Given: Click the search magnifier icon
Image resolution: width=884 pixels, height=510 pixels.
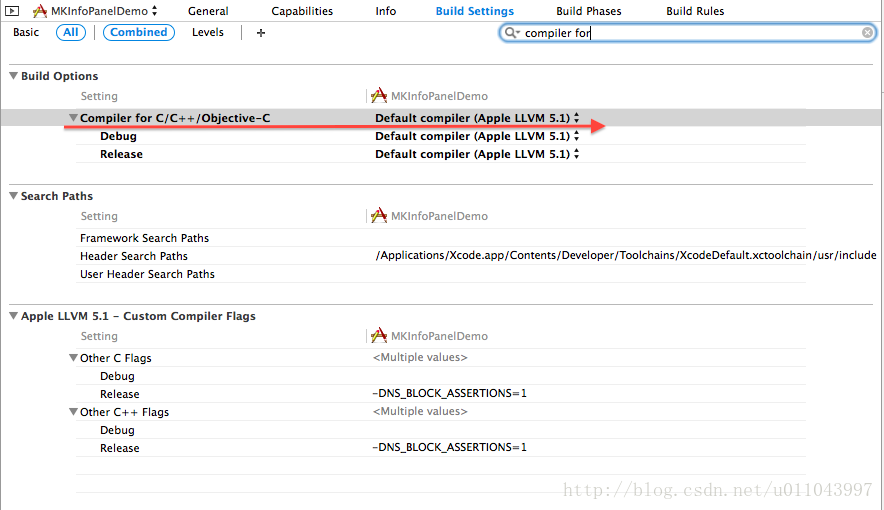Looking at the screenshot, I should [x=511, y=33].
